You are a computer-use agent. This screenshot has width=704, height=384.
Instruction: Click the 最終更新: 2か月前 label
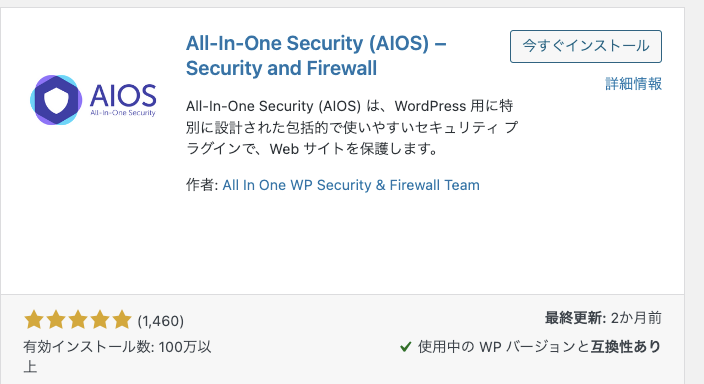coord(603,318)
